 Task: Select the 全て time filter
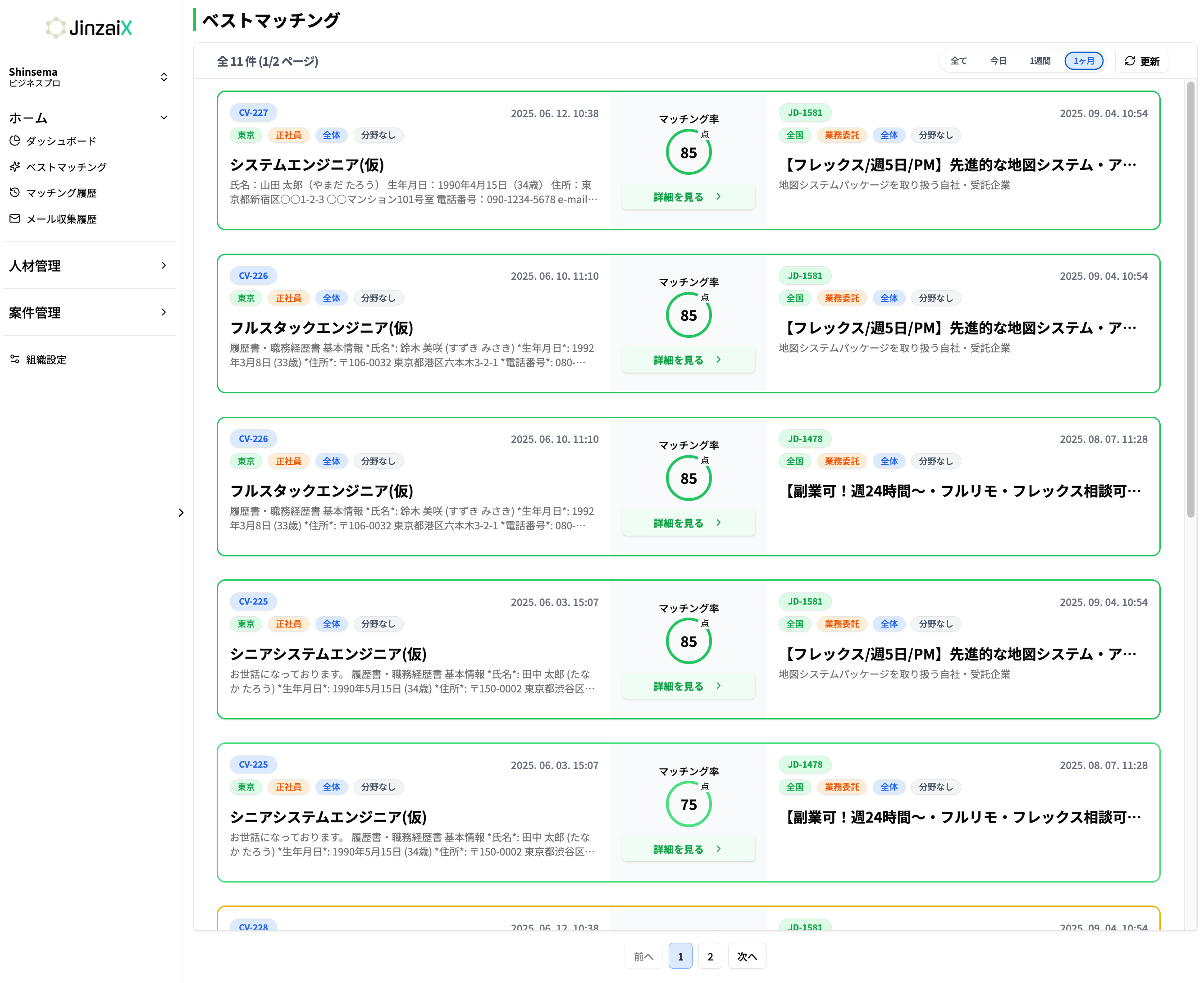958,60
